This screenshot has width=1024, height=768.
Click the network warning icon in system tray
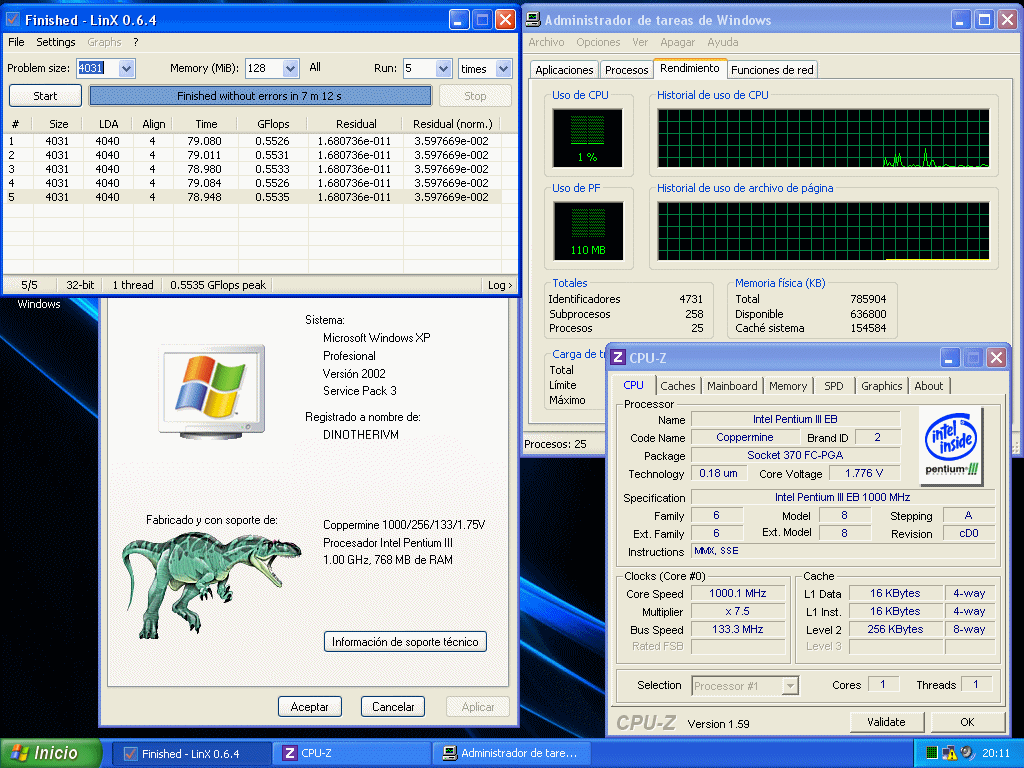click(x=949, y=753)
